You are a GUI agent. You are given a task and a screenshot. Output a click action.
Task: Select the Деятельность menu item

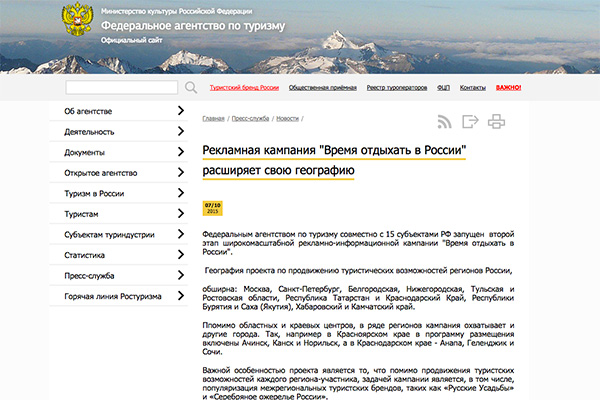pyautogui.click(x=119, y=132)
